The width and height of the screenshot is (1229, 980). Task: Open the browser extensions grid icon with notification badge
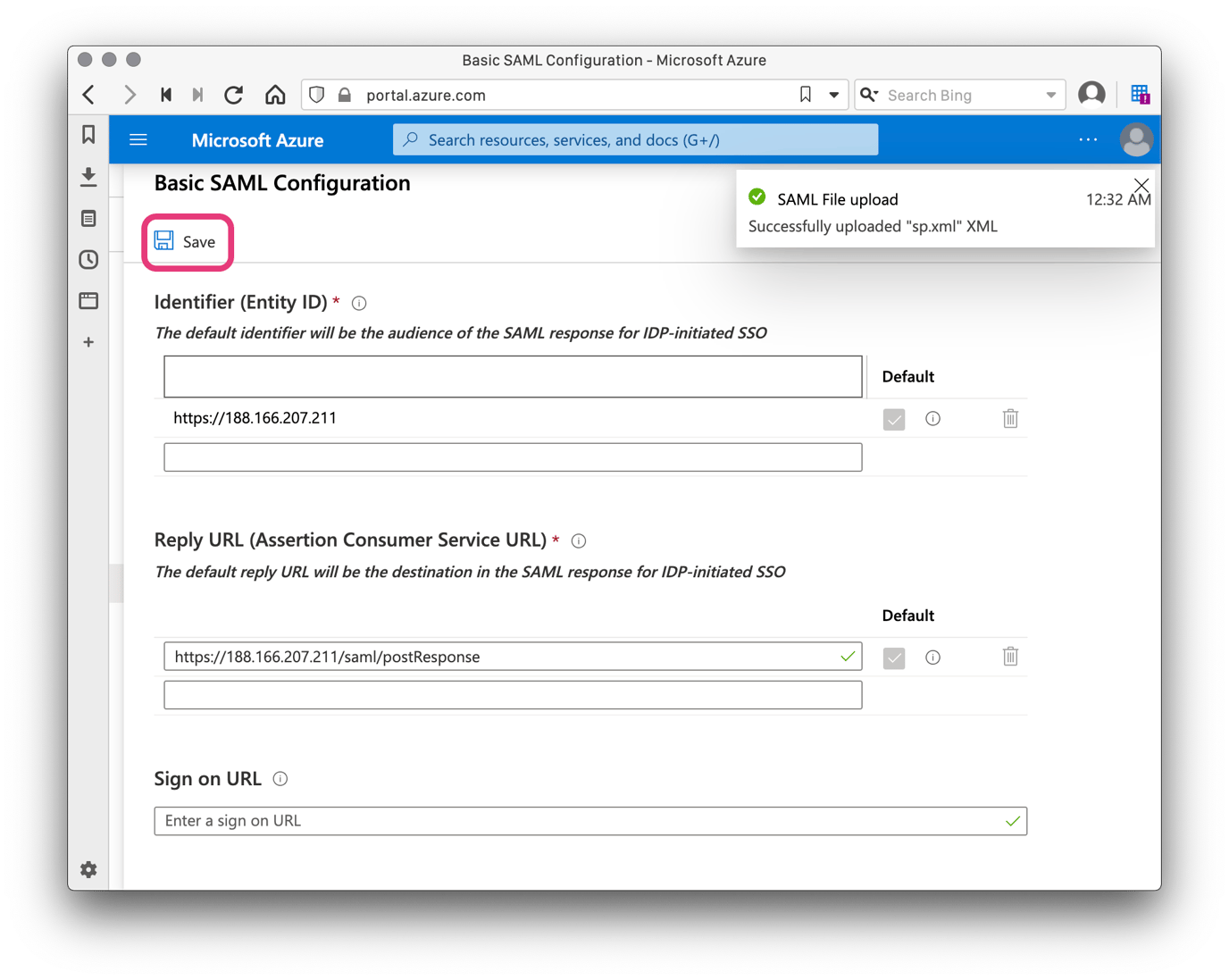[1140, 94]
